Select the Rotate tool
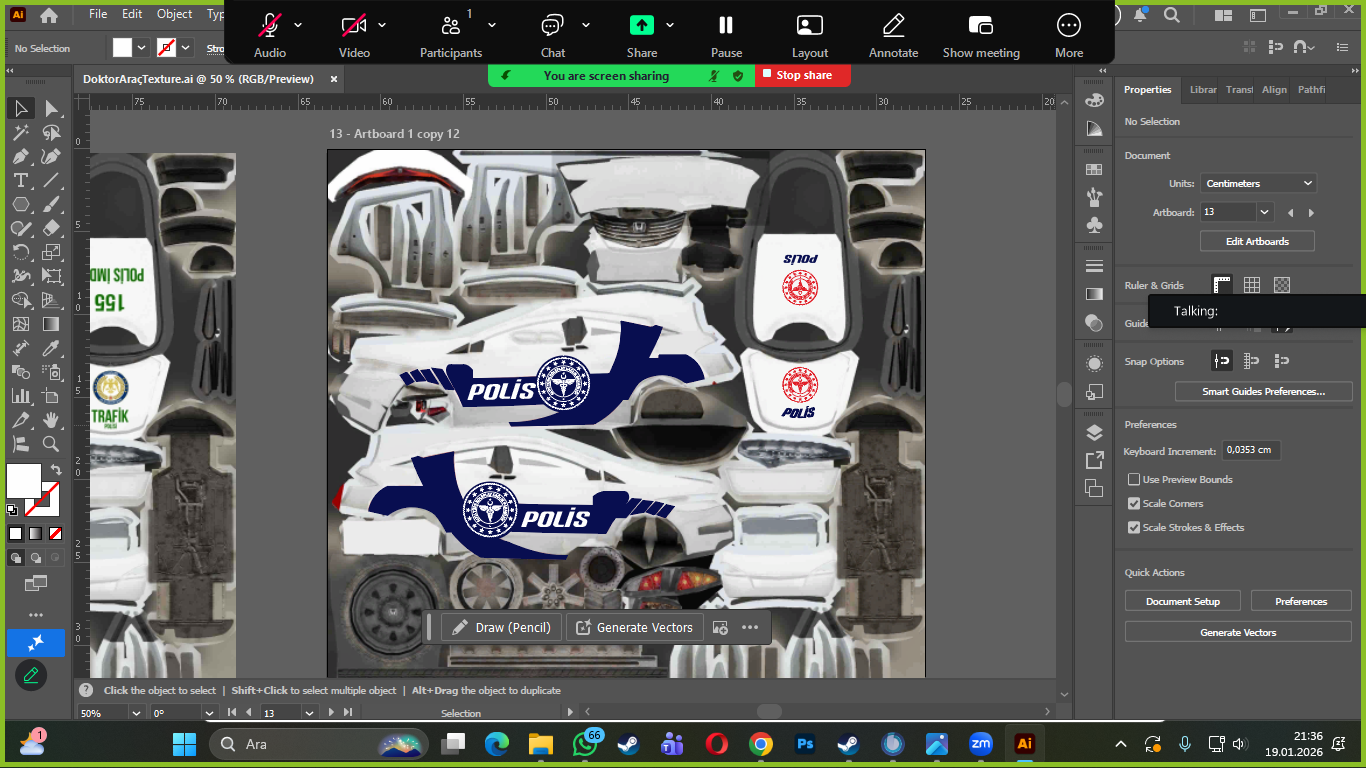The image size is (1366, 768). (x=21, y=252)
